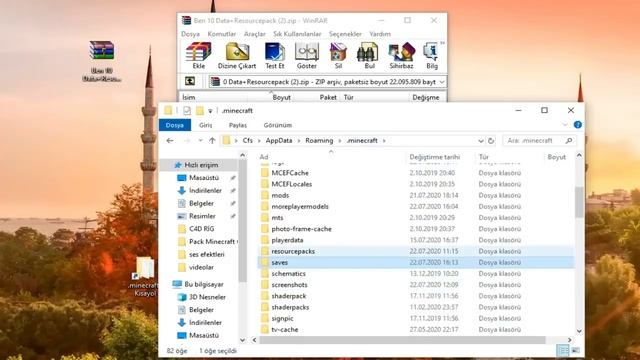Sort by Tür column in Explorer
This screenshot has width=640, height=360.
pos(484,157)
